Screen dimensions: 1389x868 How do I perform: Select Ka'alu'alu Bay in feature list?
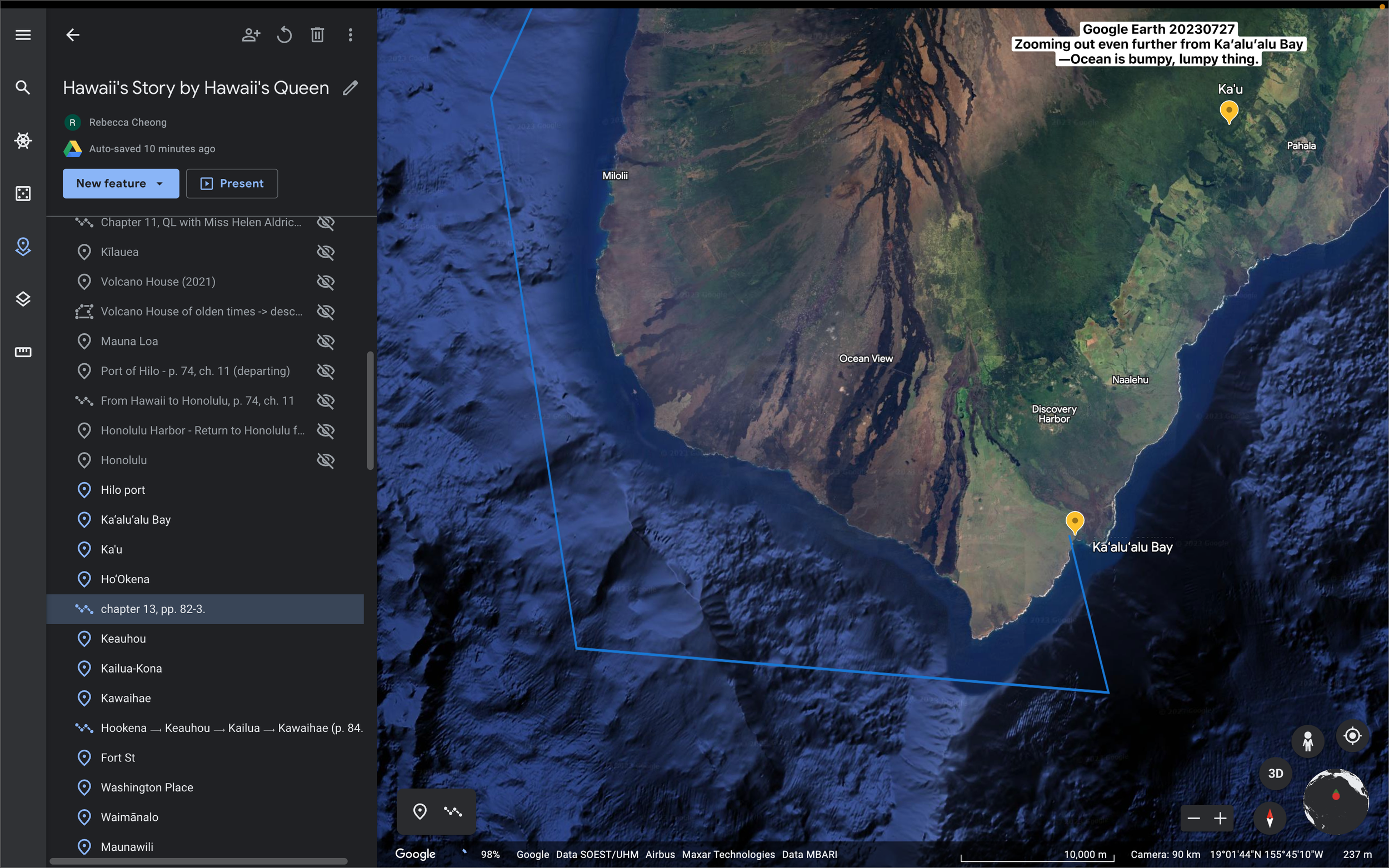tap(136, 520)
